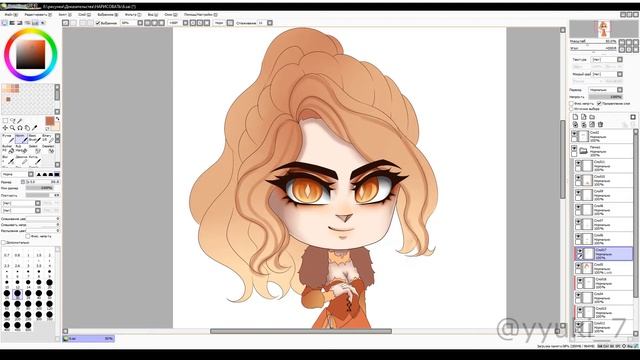Open layer blending Режим dropdown

[605, 90]
